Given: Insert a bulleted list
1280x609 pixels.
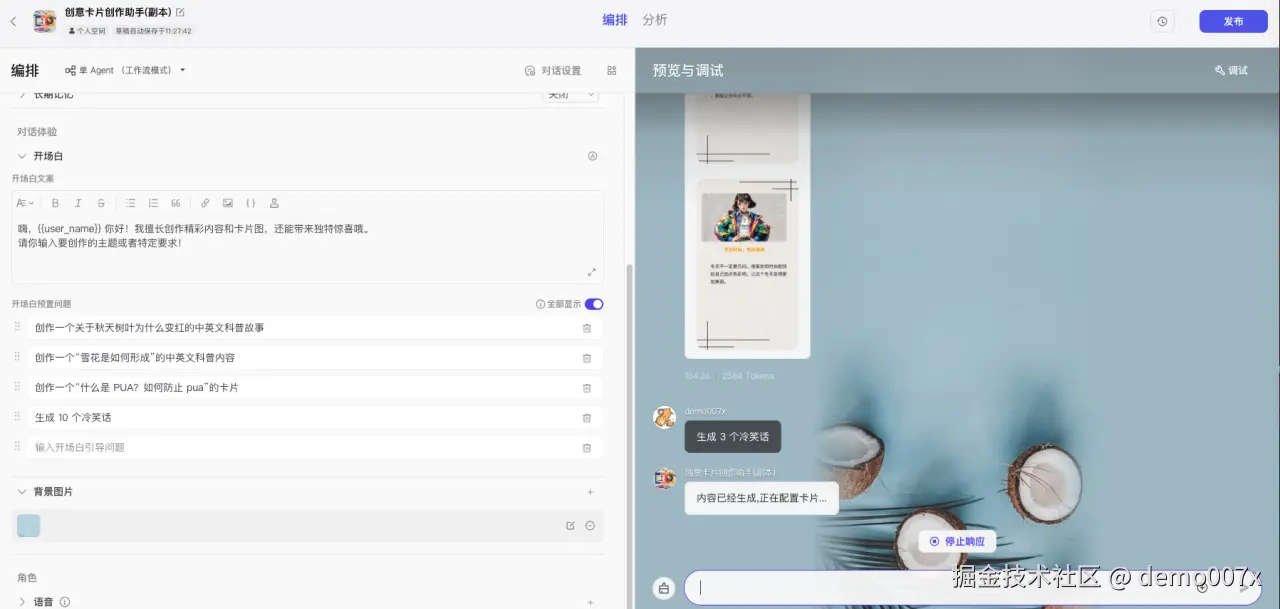Looking at the screenshot, I should [x=130, y=203].
